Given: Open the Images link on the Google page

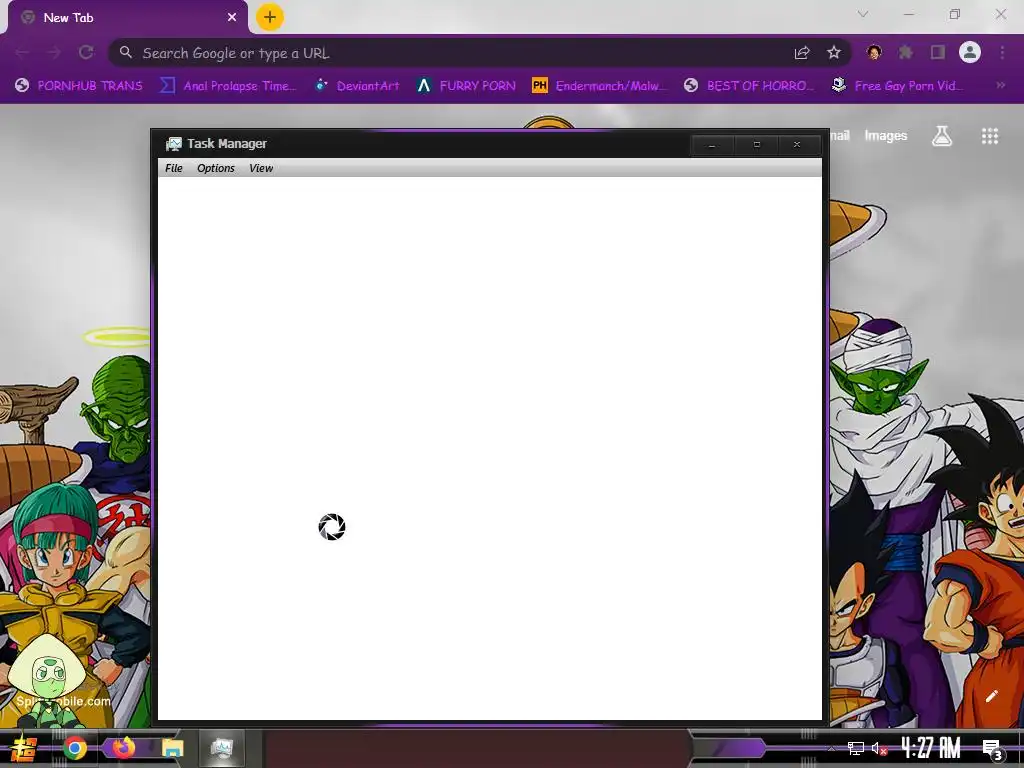Looking at the screenshot, I should click(x=886, y=136).
